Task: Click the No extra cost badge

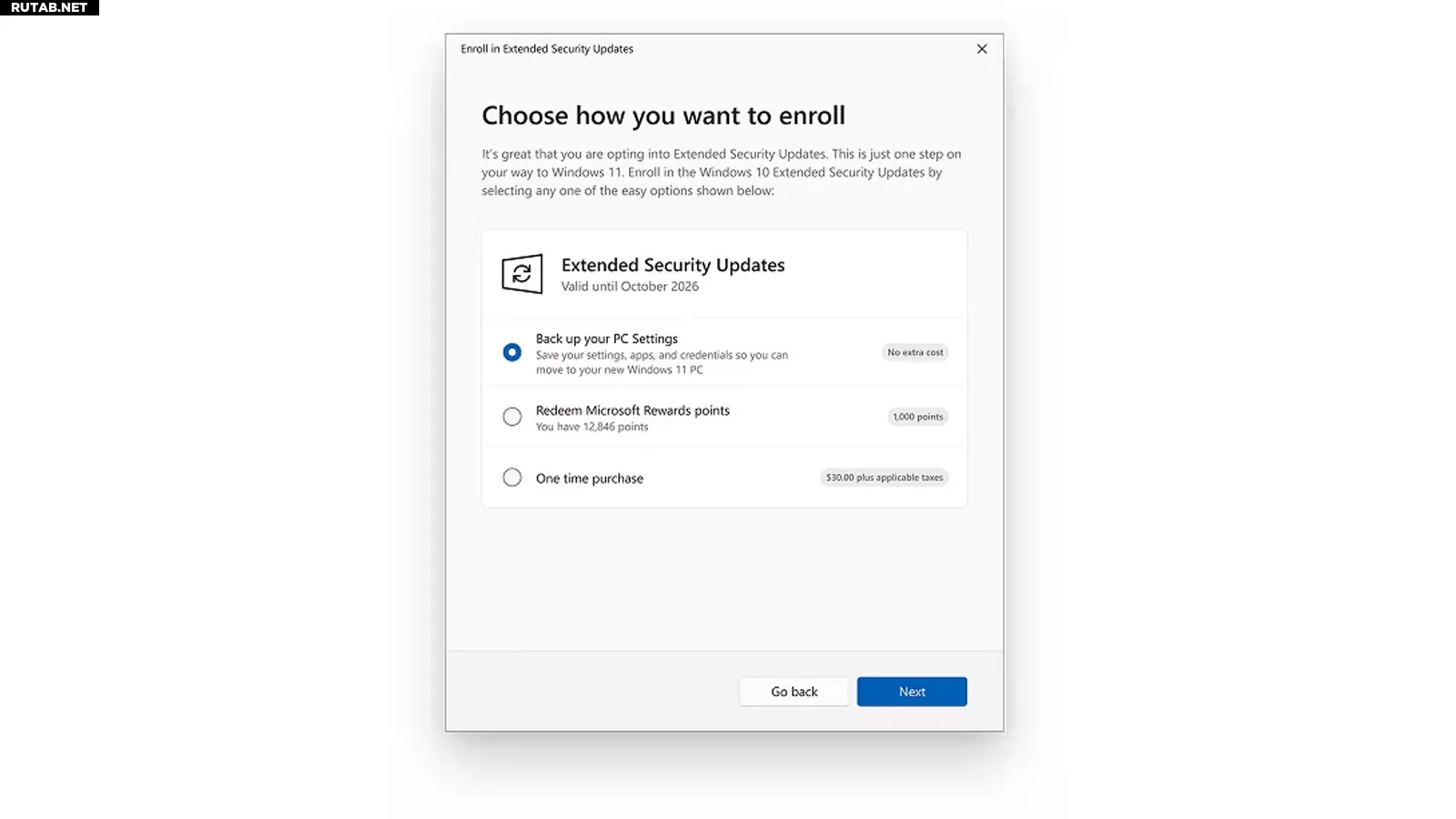Action: click(x=915, y=352)
